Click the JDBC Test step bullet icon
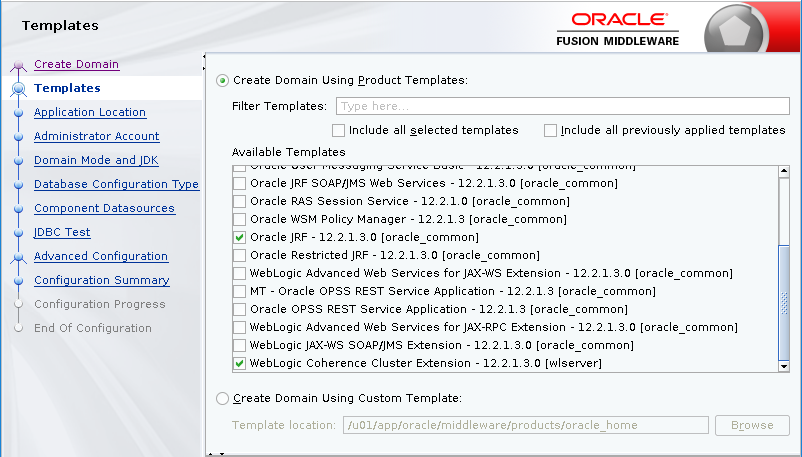 [x=18, y=233]
